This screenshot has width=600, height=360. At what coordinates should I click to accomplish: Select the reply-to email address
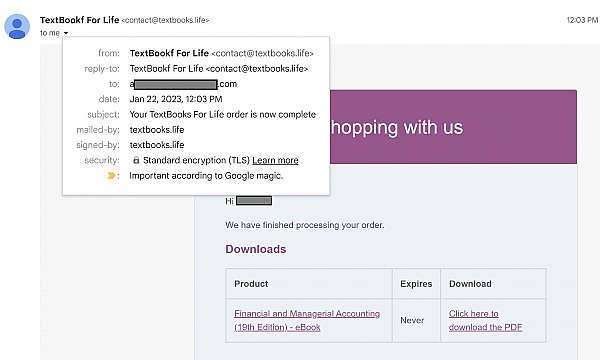257,68
